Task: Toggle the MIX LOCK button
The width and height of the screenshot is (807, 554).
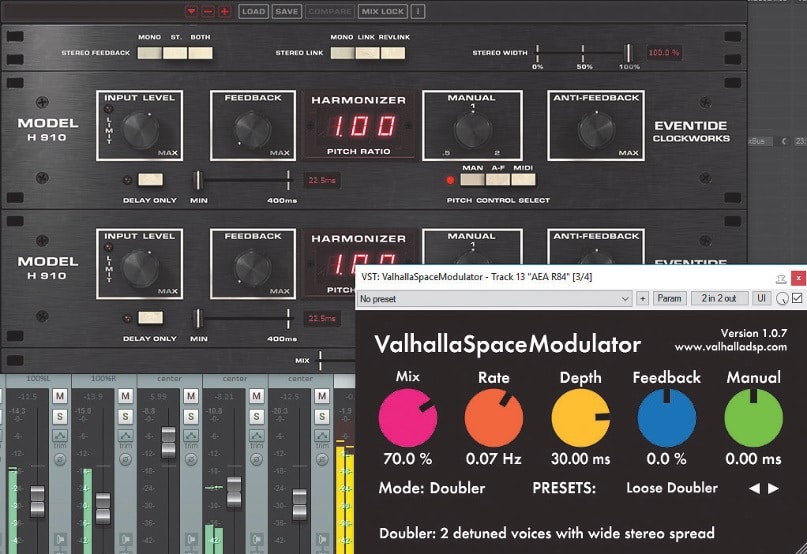Action: pyautogui.click(x=383, y=11)
